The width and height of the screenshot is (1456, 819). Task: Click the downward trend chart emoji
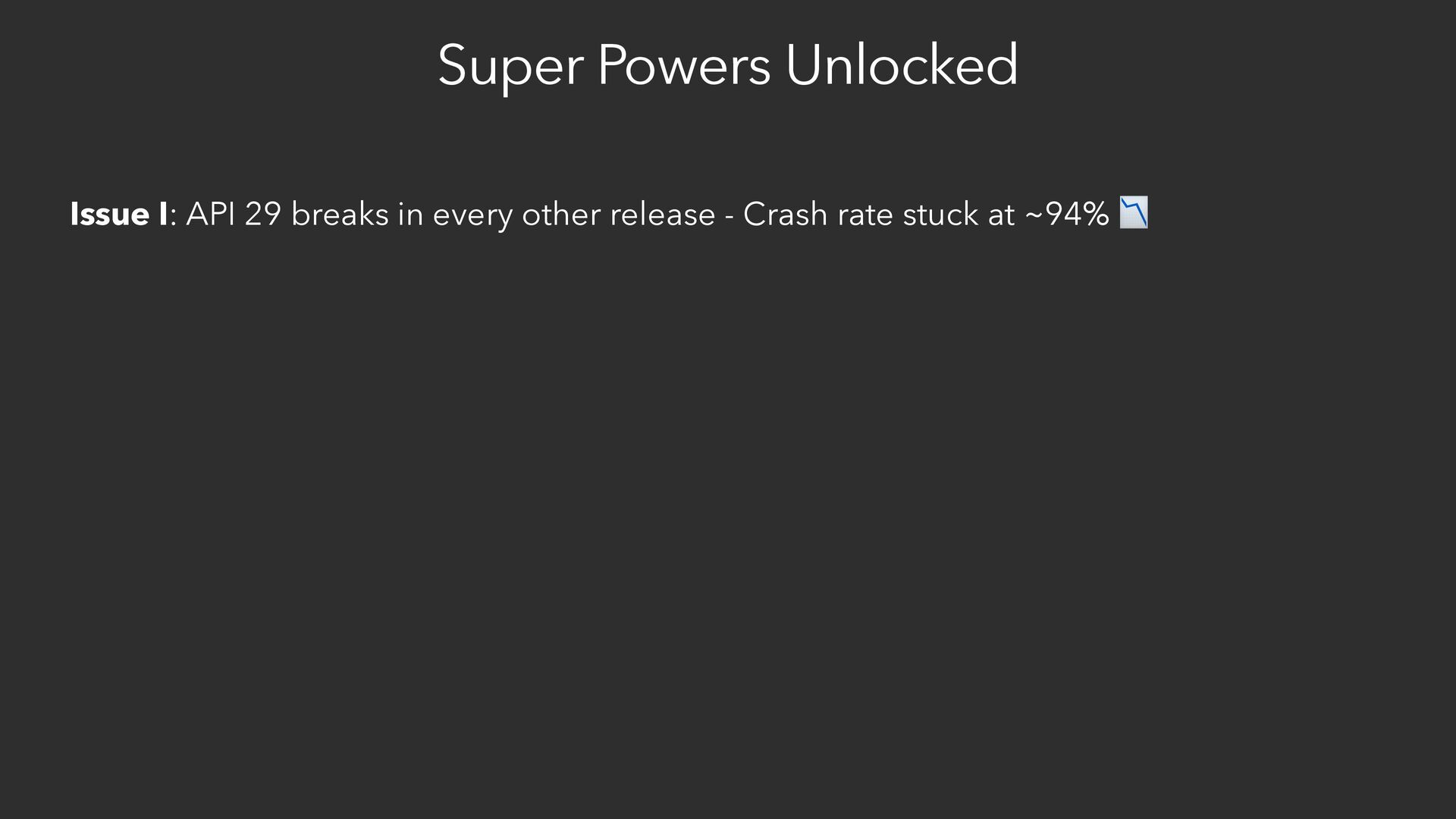point(1134,212)
